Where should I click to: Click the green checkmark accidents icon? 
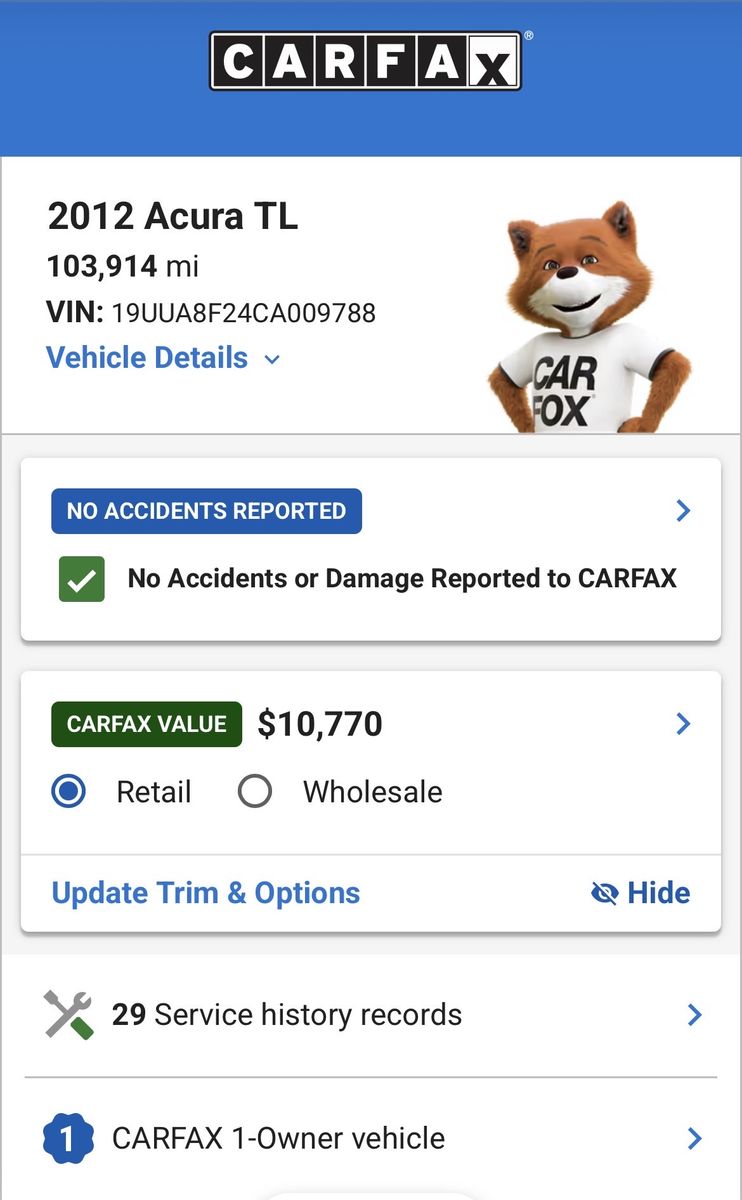(82, 579)
